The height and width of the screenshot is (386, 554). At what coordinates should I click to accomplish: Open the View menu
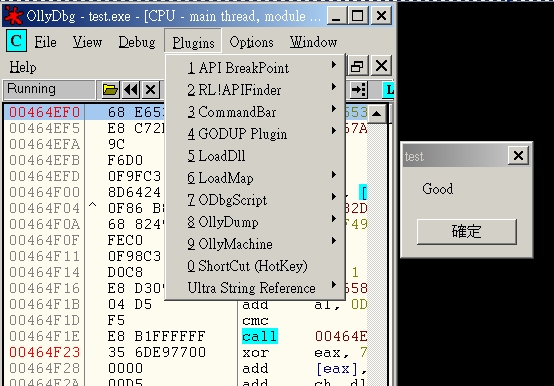pos(87,42)
